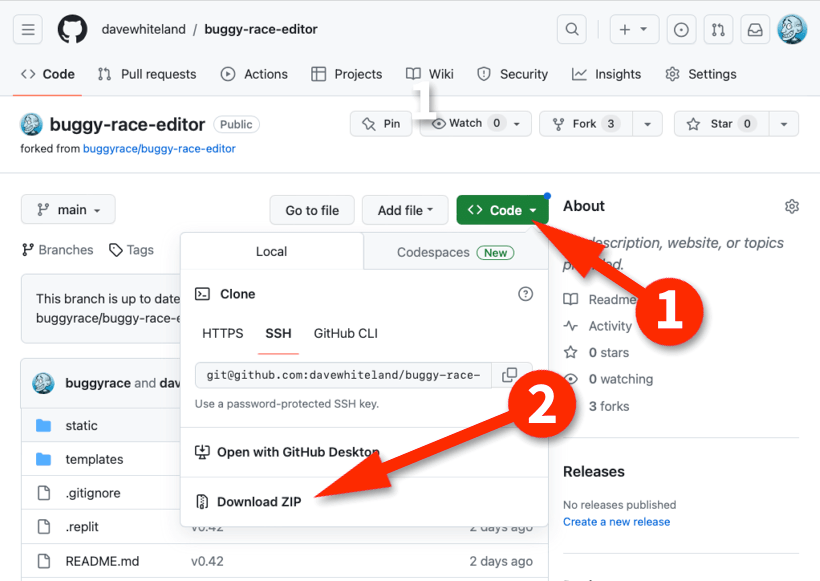Screen dimensions: 820x581
Task: Edit repository details gear icon
Action: (x=792, y=207)
